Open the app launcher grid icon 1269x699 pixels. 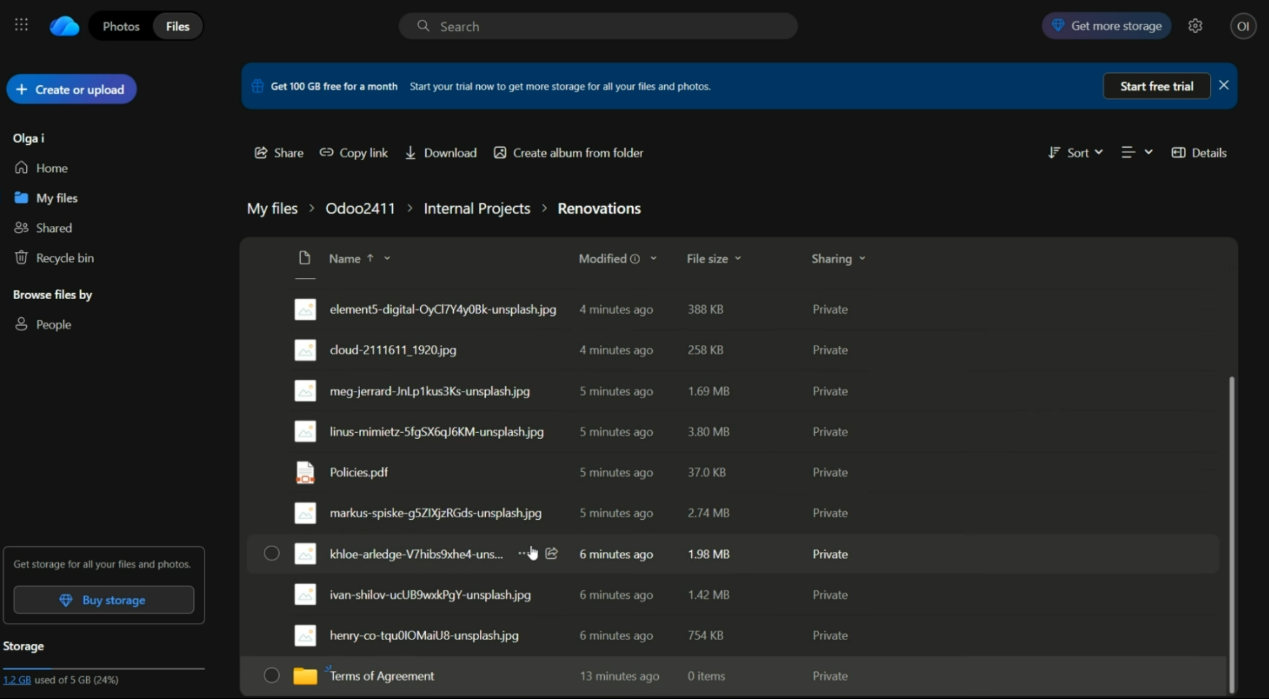click(x=21, y=26)
